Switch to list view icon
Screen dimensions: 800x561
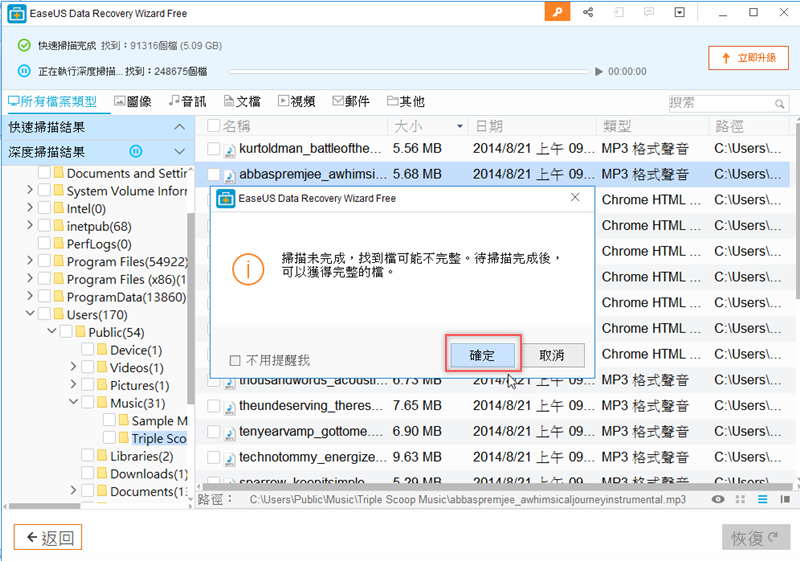coord(762,499)
